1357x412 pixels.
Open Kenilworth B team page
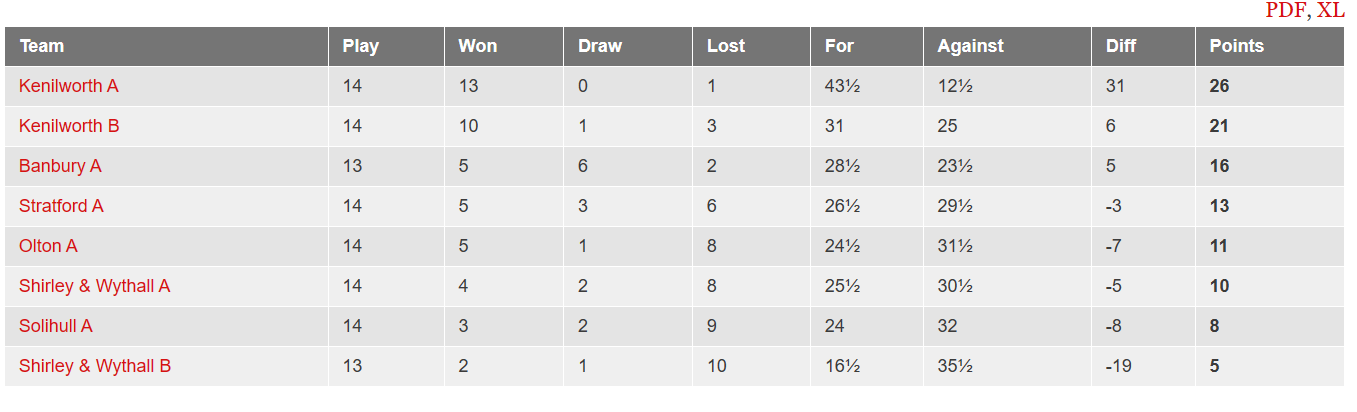click(69, 126)
